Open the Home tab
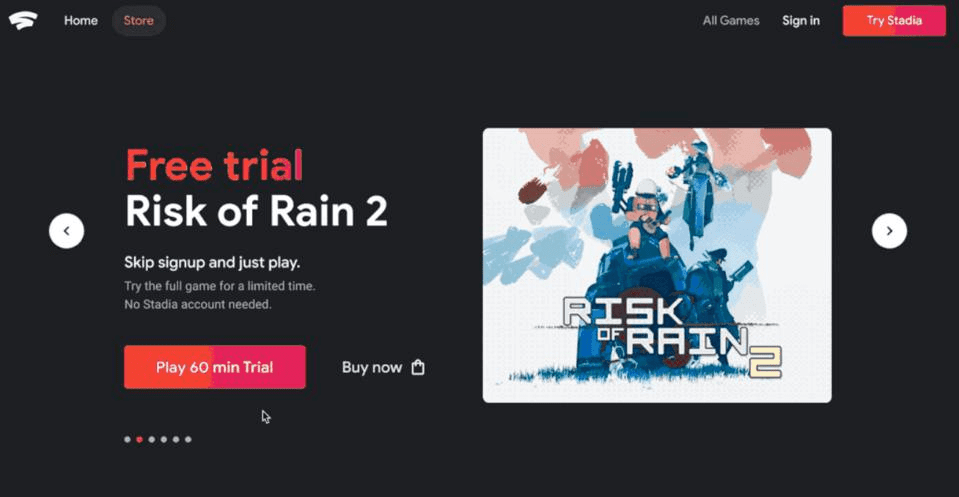The image size is (959, 497). pos(81,21)
